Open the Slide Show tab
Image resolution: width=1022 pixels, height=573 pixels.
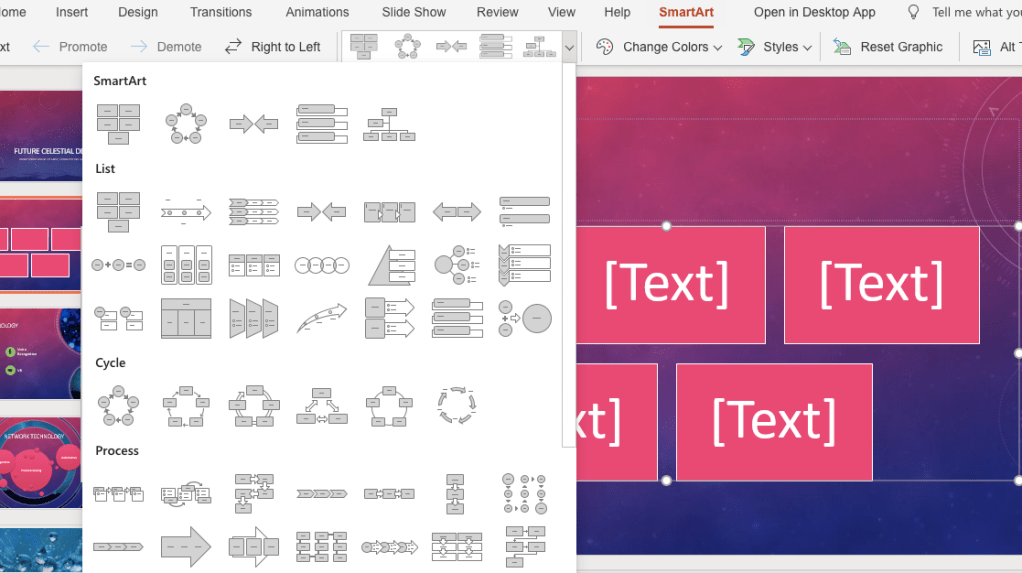413,12
